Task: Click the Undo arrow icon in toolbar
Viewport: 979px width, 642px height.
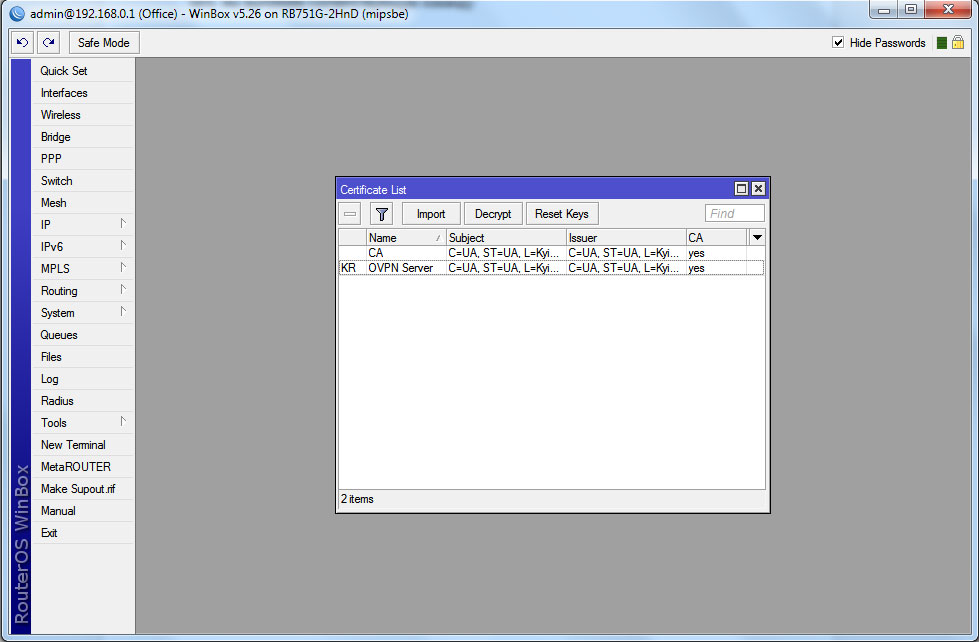Action: 23,43
